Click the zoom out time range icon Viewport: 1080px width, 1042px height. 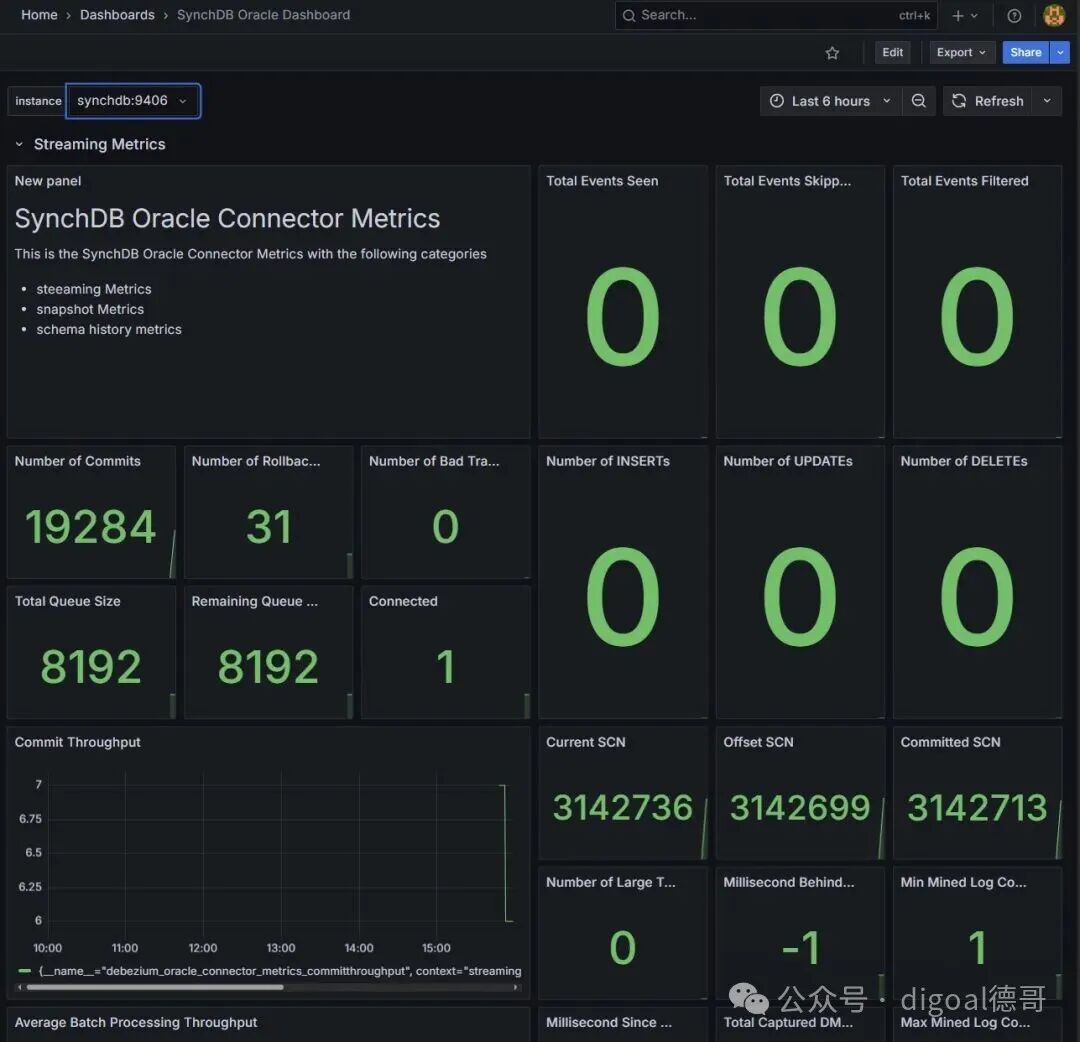(918, 101)
